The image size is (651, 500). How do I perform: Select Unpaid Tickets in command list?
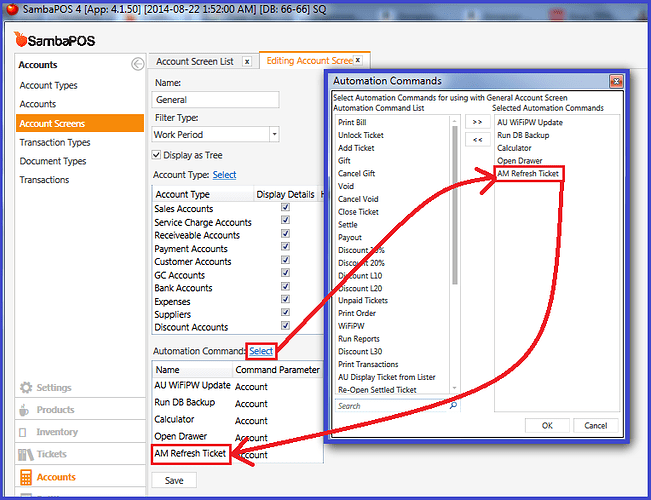(363, 301)
